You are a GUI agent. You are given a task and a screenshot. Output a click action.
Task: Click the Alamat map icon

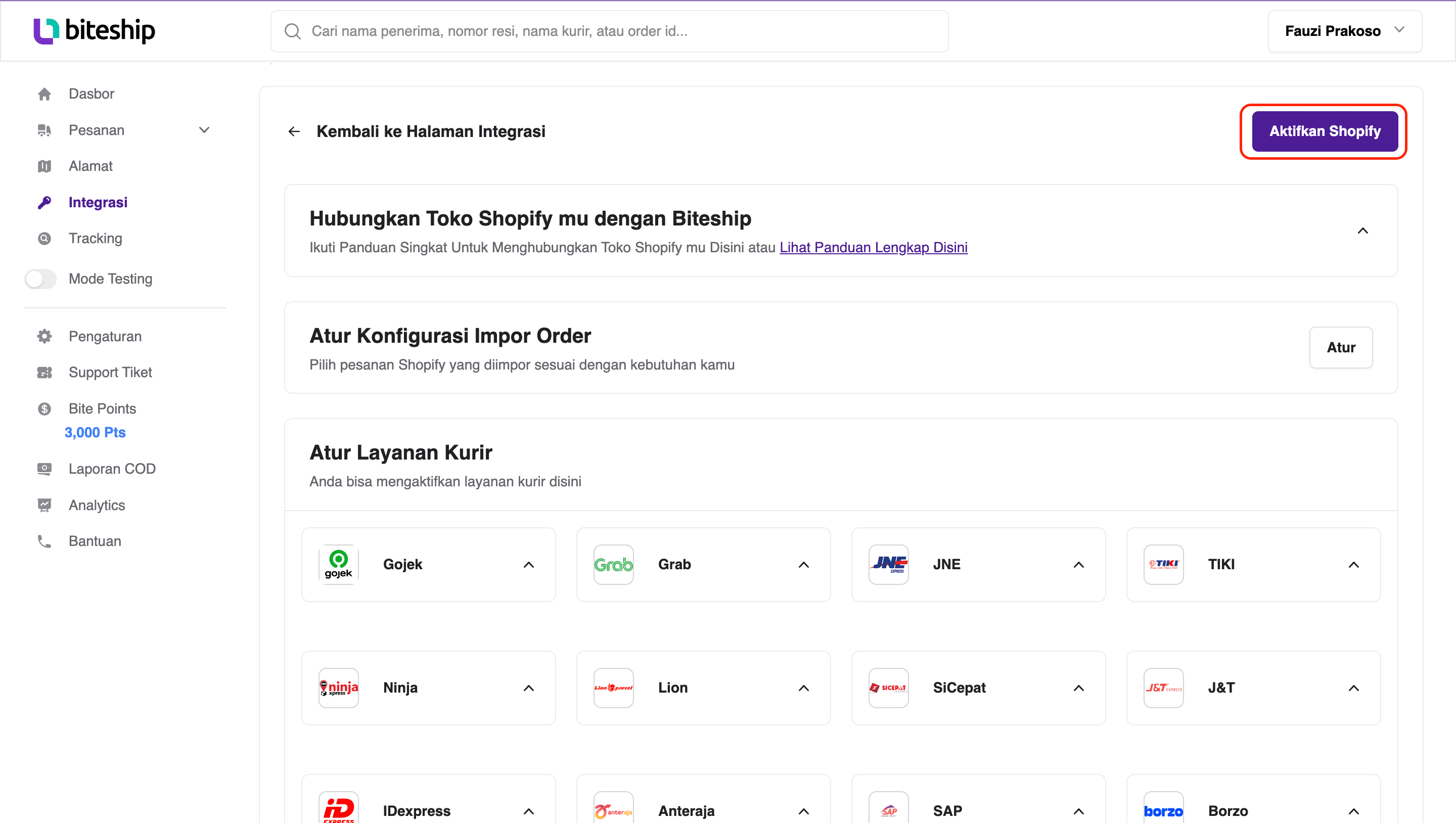(44, 166)
